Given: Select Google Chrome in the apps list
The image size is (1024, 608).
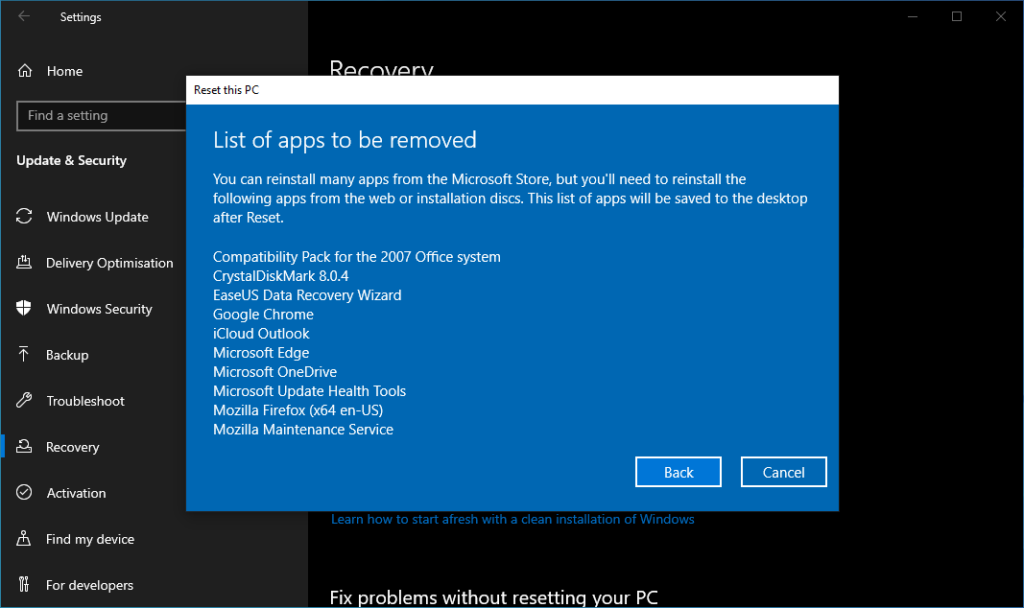Looking at the screenshot, I should [263, 314].
